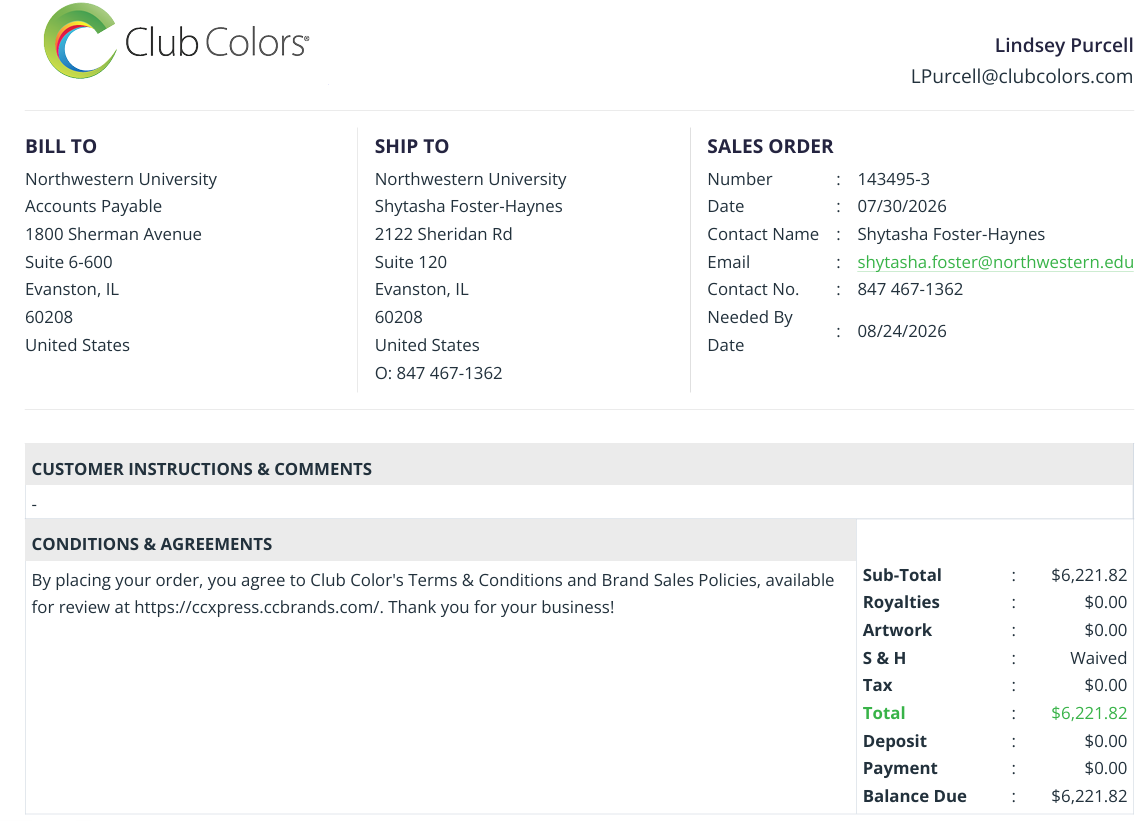
Task: Select contact number 847 467-1362 in sales order
Action: point(910,289)
